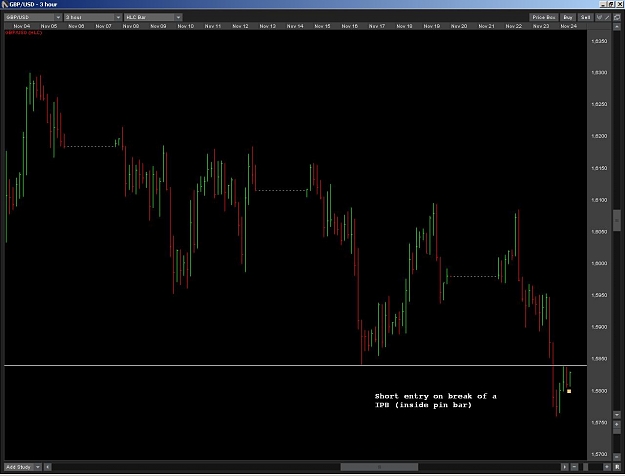Click the Nov 10 date label
The height and width of the screenshot is (476, 625).
[186, 26]
